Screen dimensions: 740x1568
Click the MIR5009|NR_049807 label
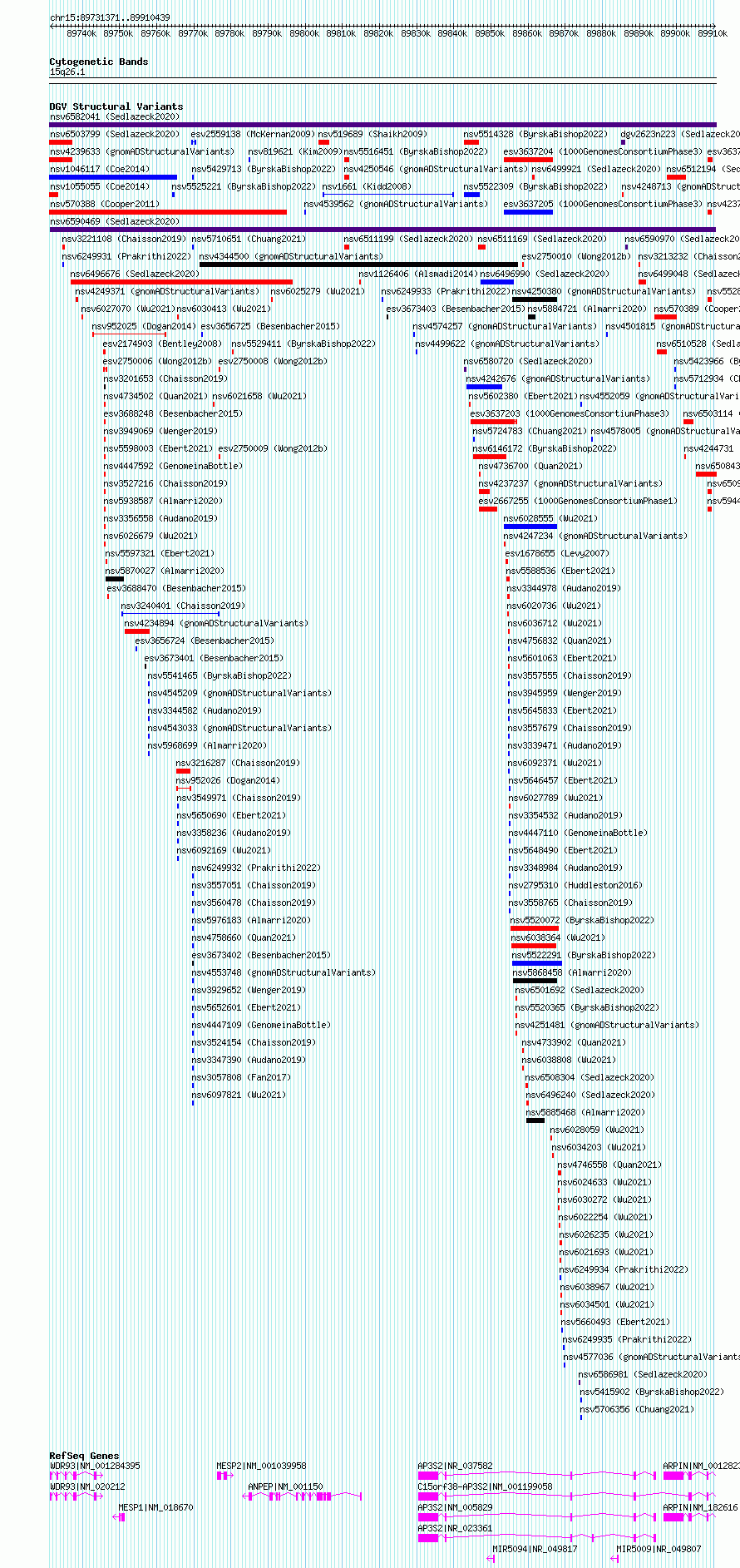coord(659,1549)
